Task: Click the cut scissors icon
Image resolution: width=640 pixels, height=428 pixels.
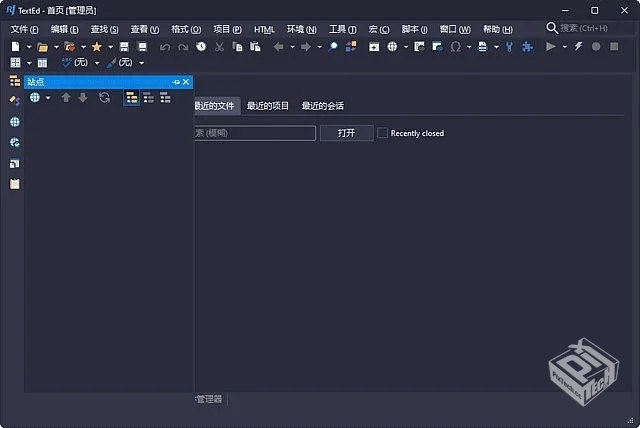Action: tap(219, 47)
